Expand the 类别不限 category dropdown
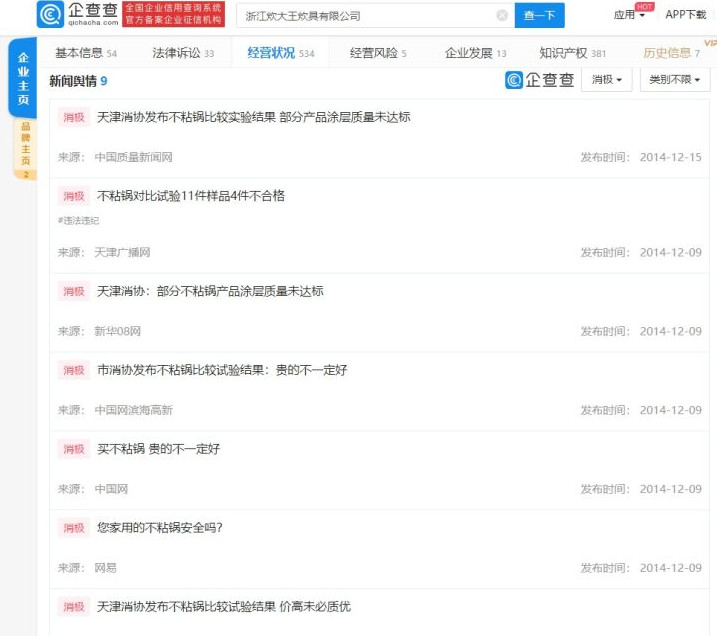The height and width of the screenshot is (636, 717). point(674,80)
